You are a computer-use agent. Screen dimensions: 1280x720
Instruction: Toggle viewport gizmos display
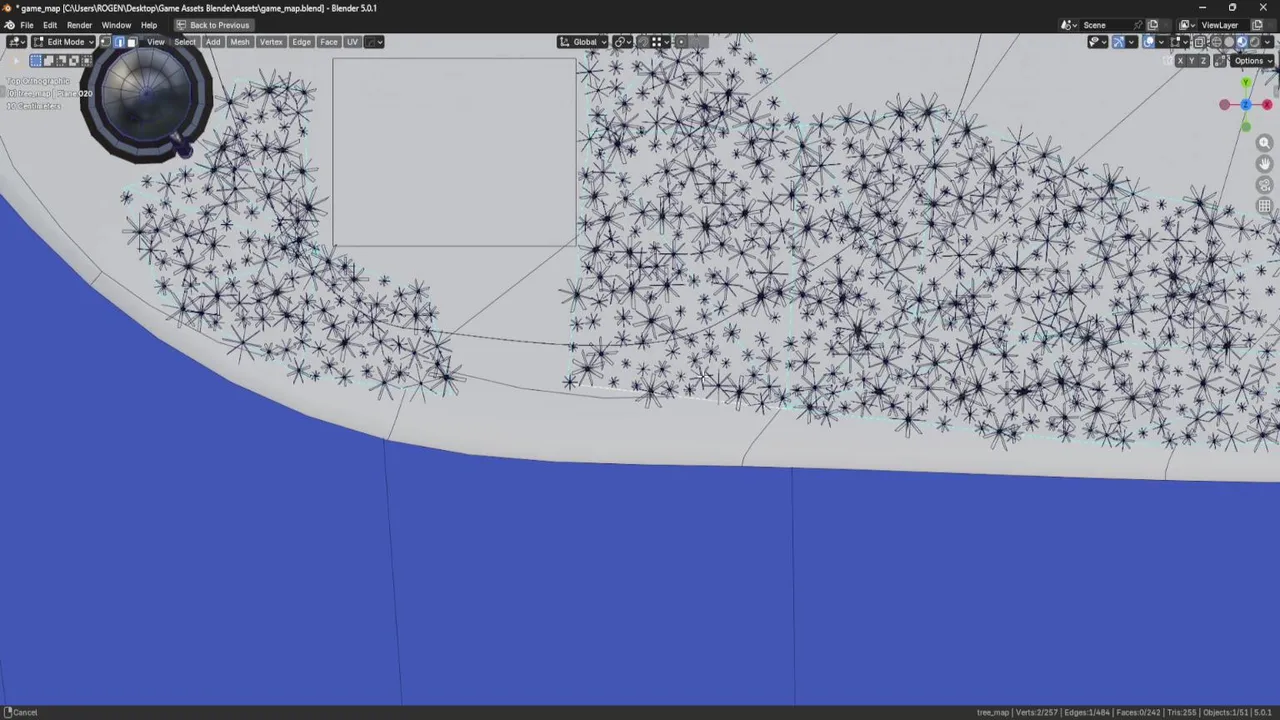1118,42
